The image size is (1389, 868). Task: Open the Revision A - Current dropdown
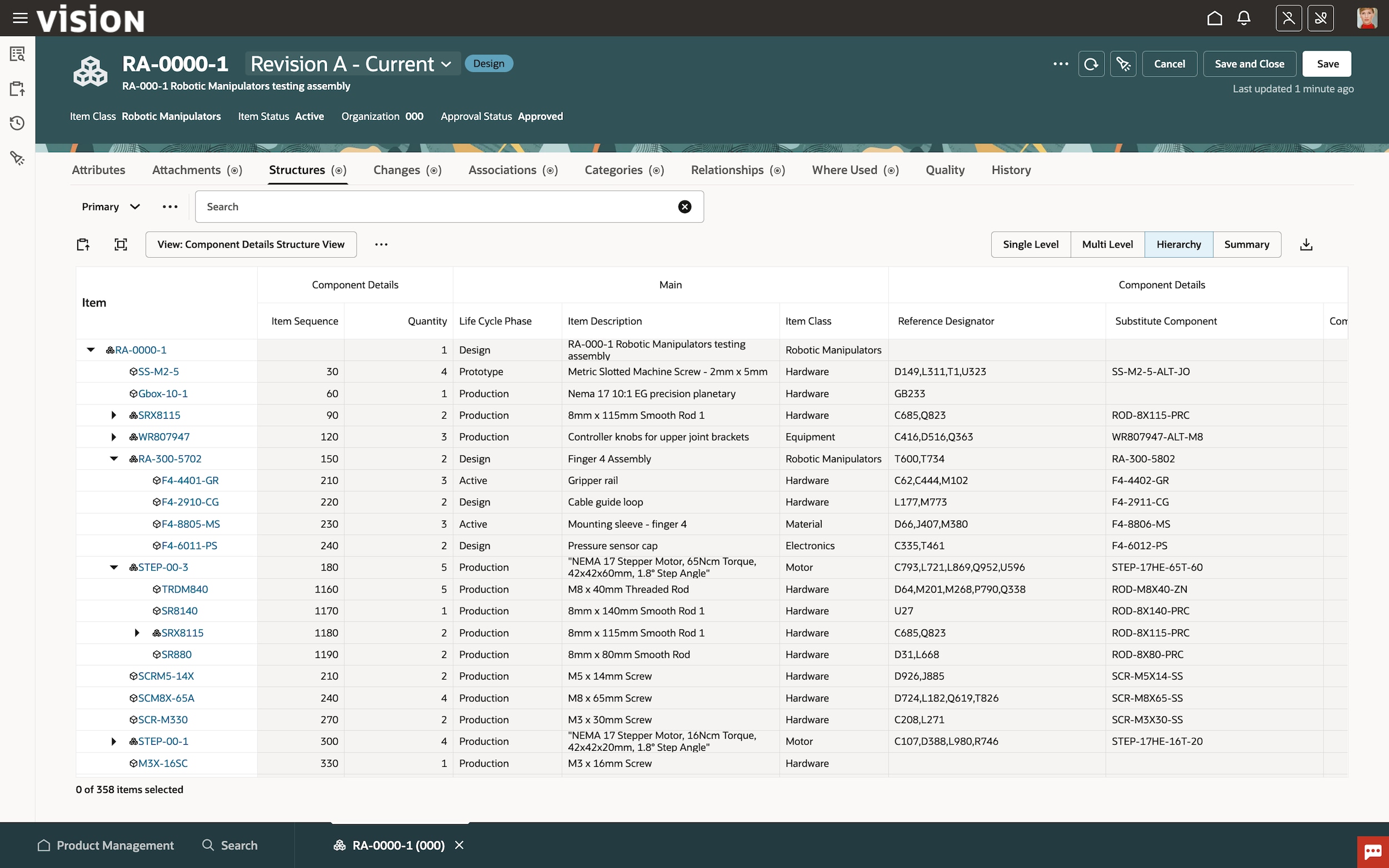click(x=351, y=64)
